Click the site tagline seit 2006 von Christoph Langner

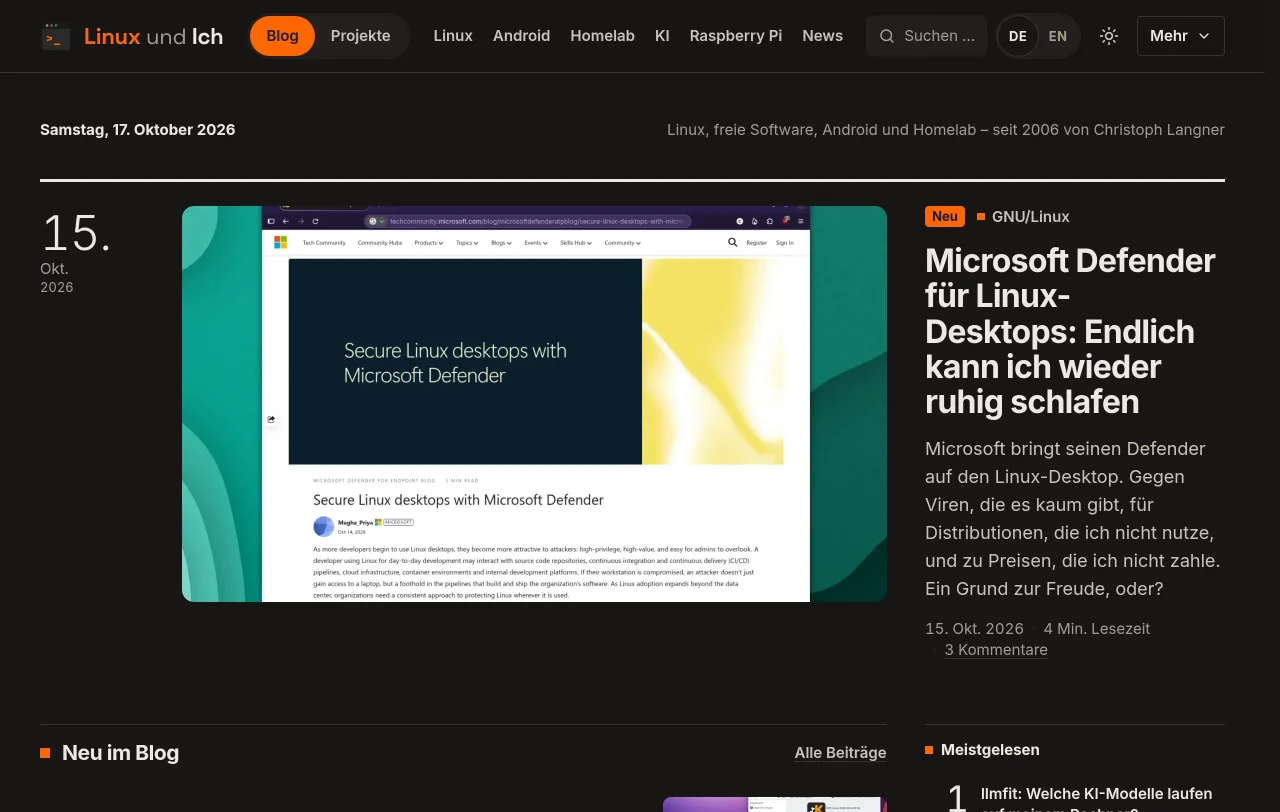point(946,130)
